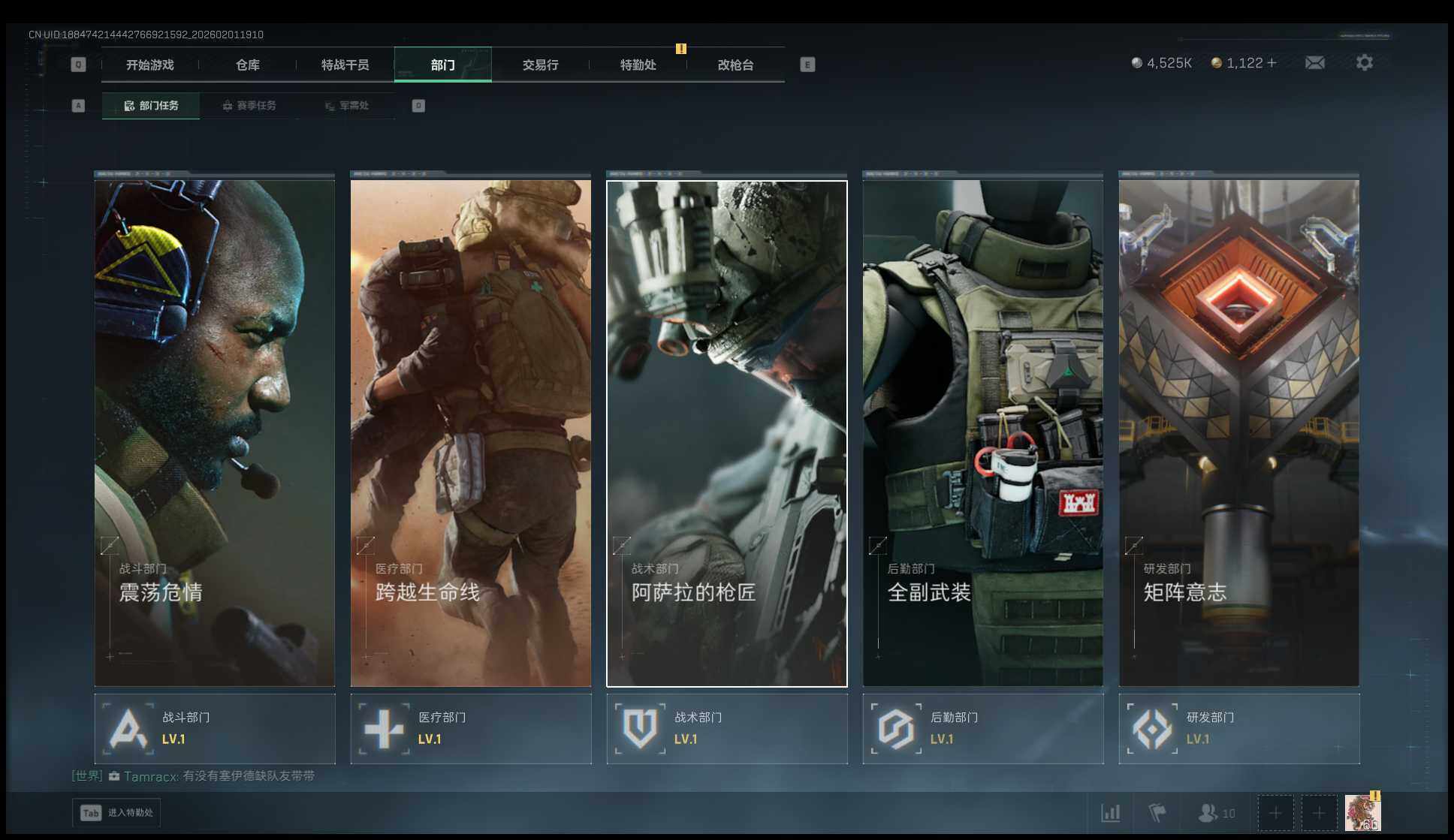Click the flags icon in bottom bar
Image resolution: width=1454 pixels, height=840 pixels.
click(x=1157, y=813)
